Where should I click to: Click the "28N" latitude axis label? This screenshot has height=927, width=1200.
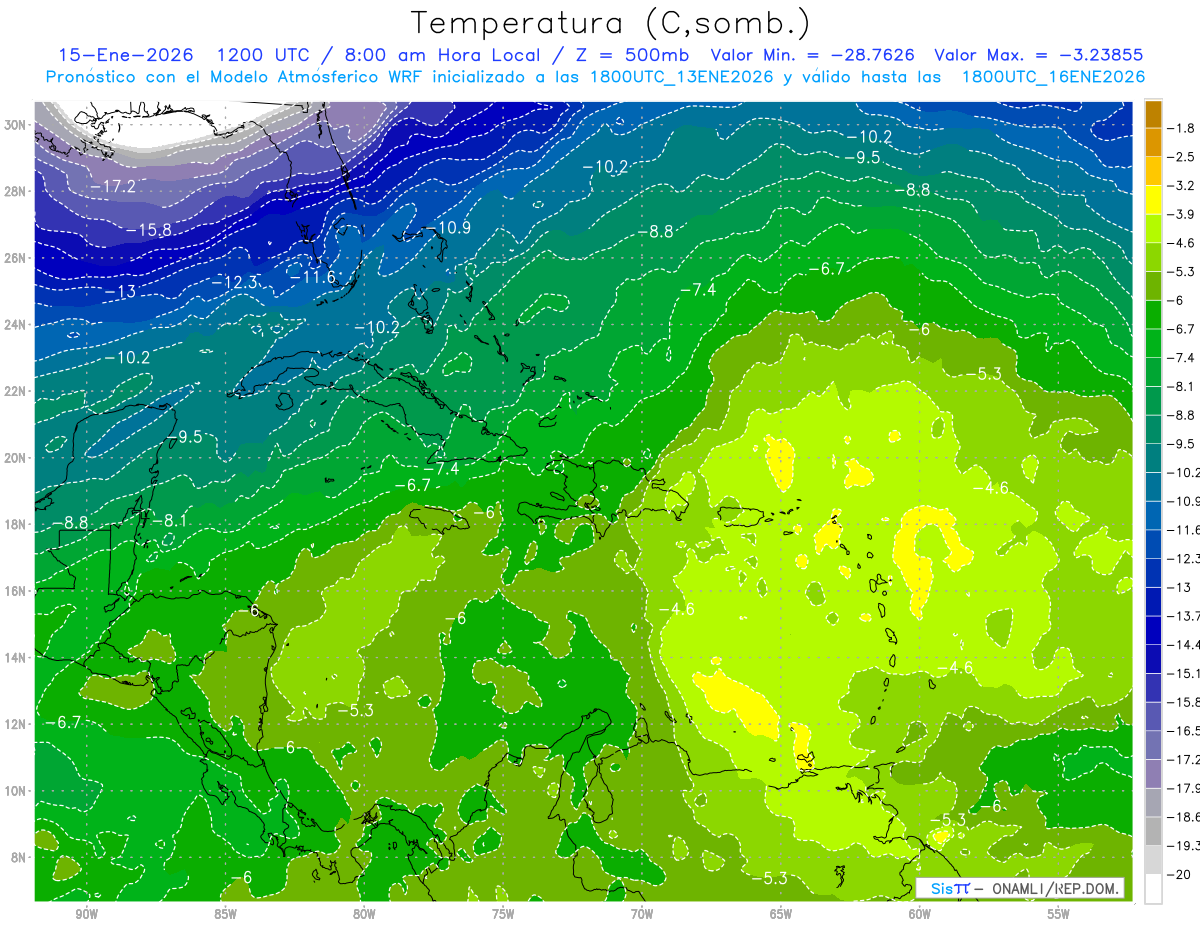17,191
